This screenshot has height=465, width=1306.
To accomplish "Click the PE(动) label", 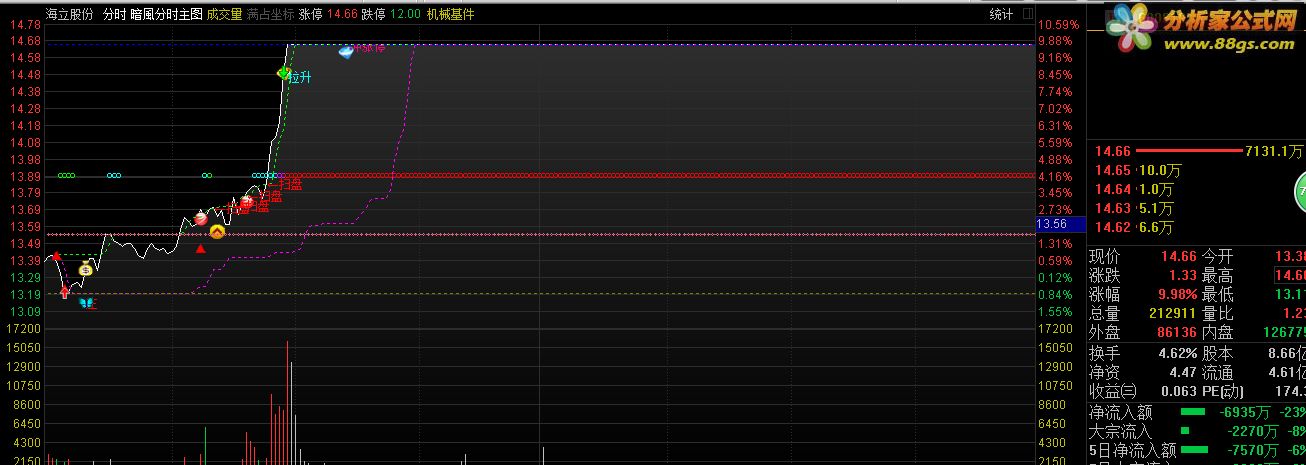I will pyautogui.click(x=1225, y=391).
